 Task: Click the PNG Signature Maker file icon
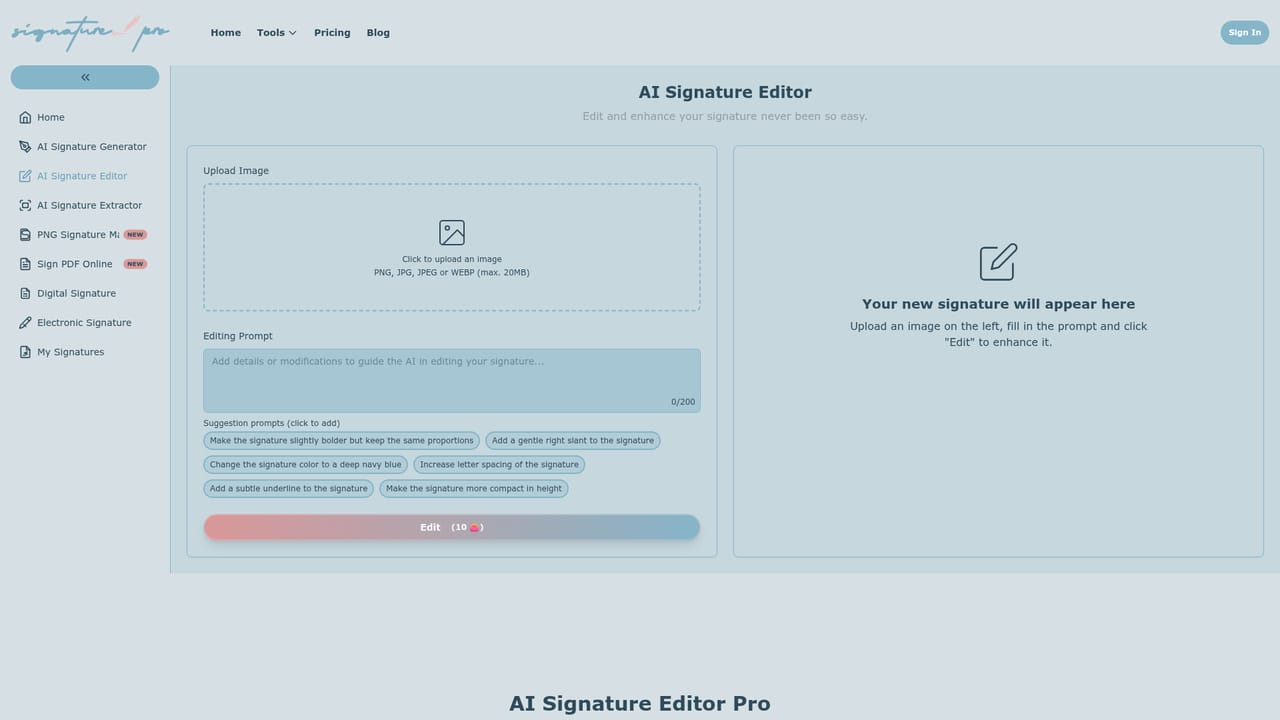point(25,235)
